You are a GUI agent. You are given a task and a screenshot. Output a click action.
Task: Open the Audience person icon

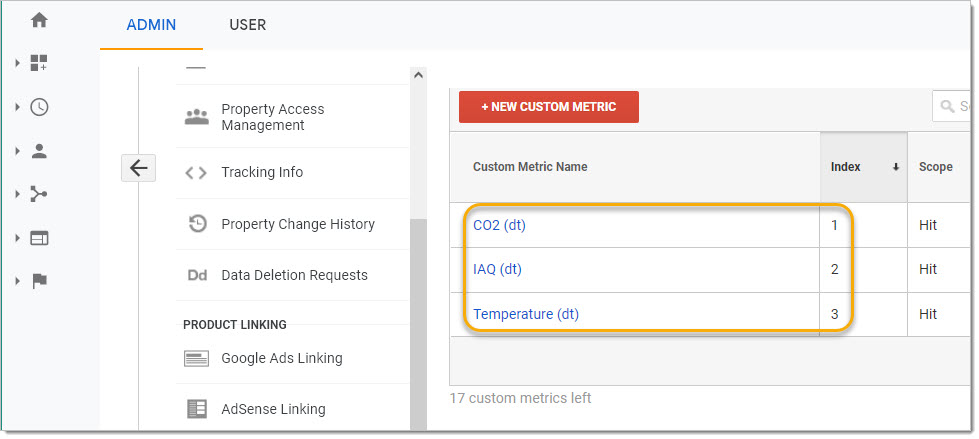(39, 151)
